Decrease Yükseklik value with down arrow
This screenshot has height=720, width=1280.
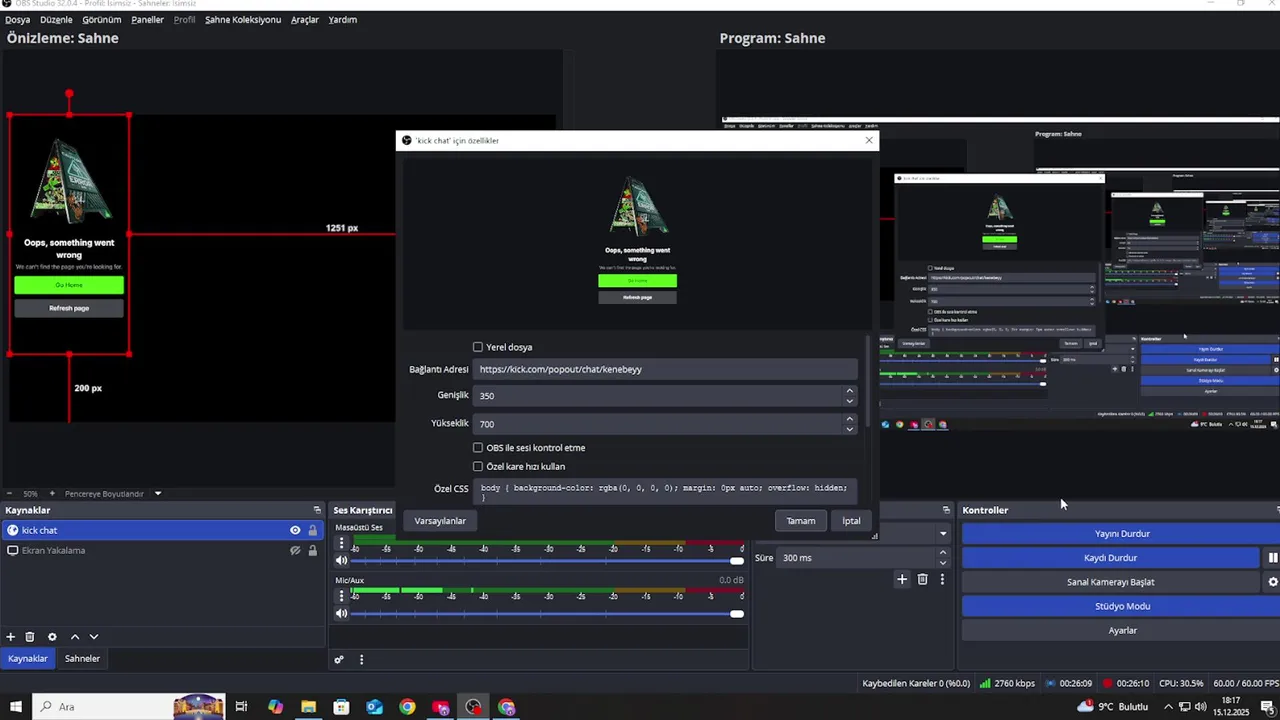coord(850,428)
